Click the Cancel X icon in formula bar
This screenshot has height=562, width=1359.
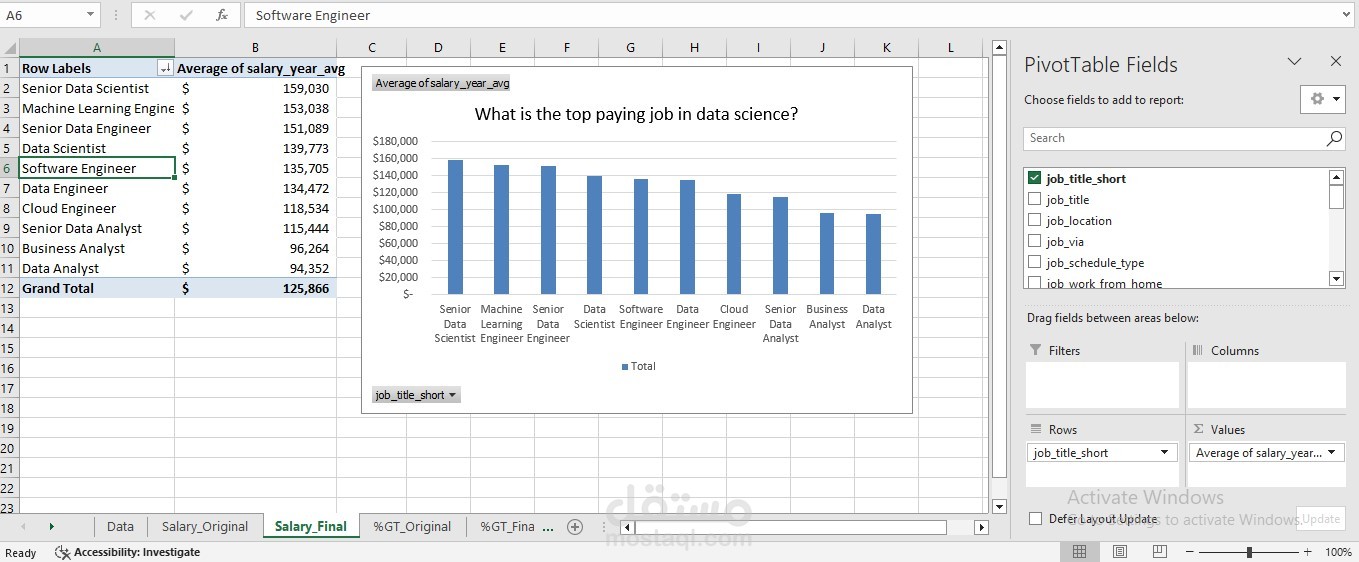150,15
